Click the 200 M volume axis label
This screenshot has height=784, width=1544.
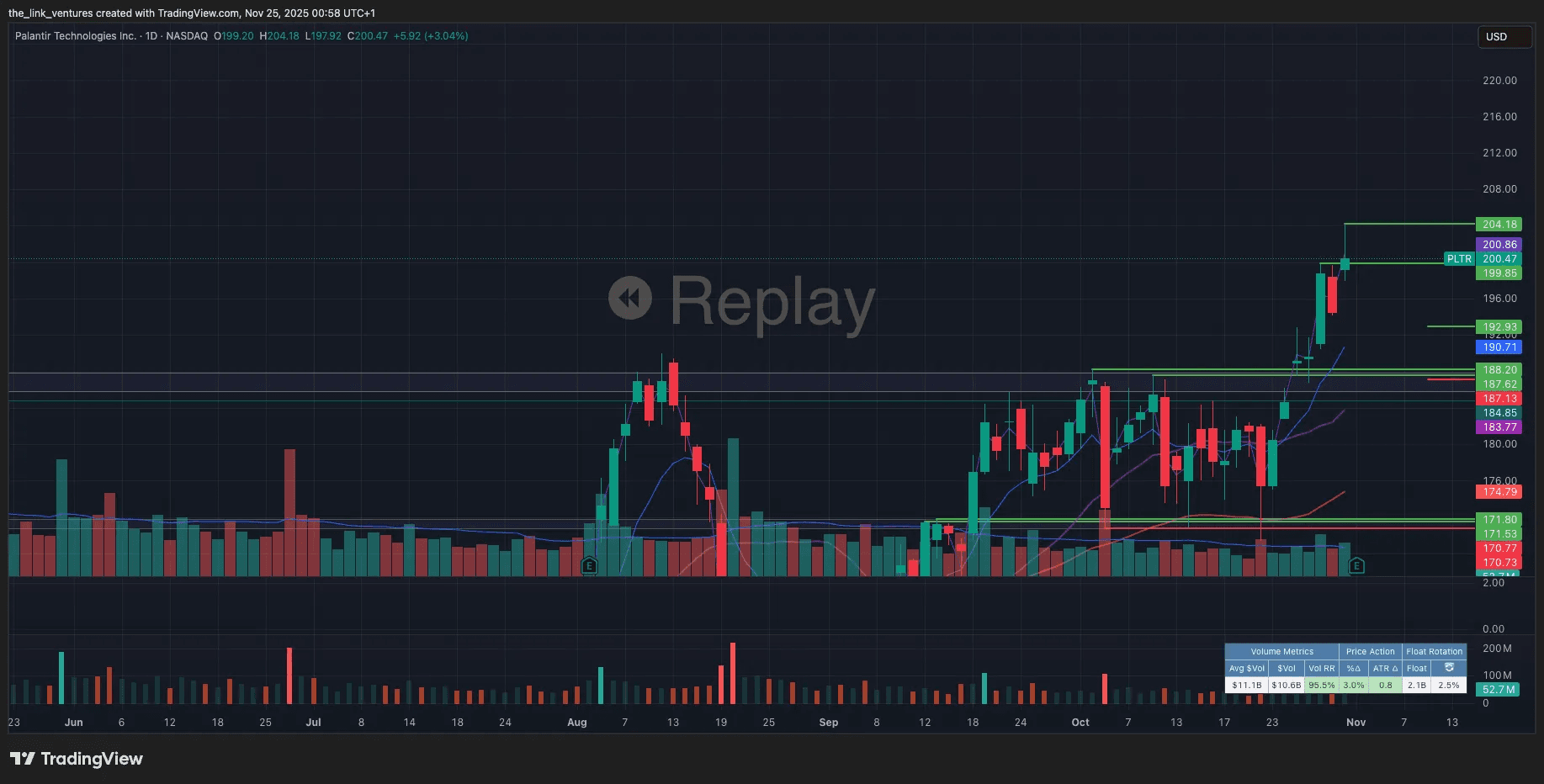1497,649
